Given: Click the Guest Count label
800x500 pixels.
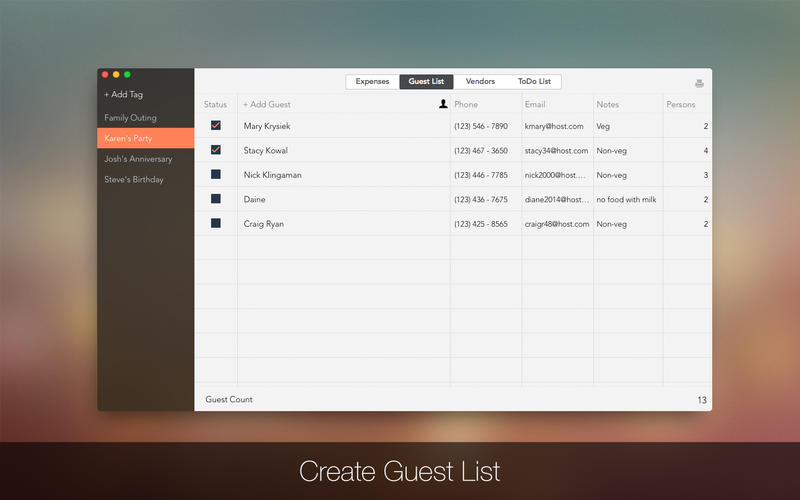Looking at the screenshot, I should [x=229, y=399].
